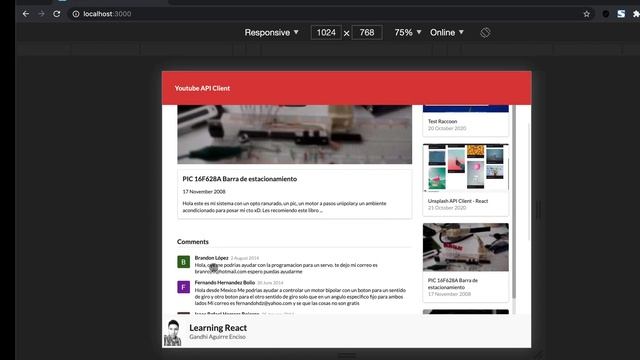Open the Online throttling dropdown
The width and height of the screenshot is (640, 360).
(x=447, y=33)
